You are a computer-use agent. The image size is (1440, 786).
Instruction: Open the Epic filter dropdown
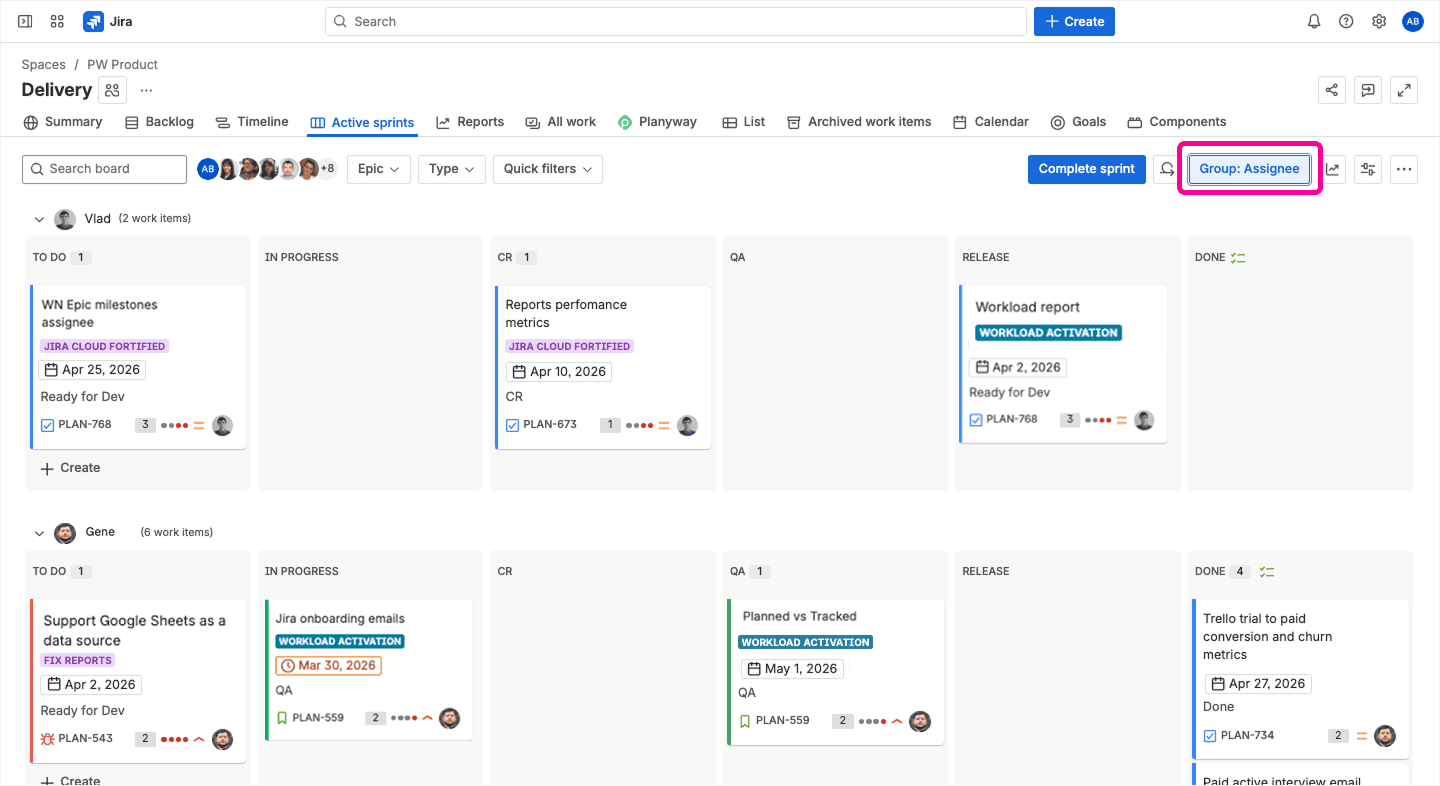[379, 169]
